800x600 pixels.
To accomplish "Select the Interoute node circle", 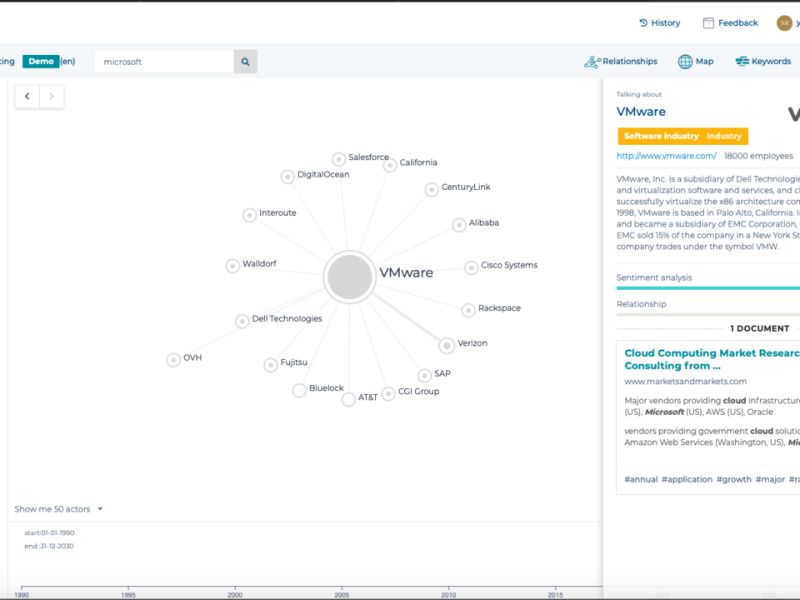I will 249,215.
